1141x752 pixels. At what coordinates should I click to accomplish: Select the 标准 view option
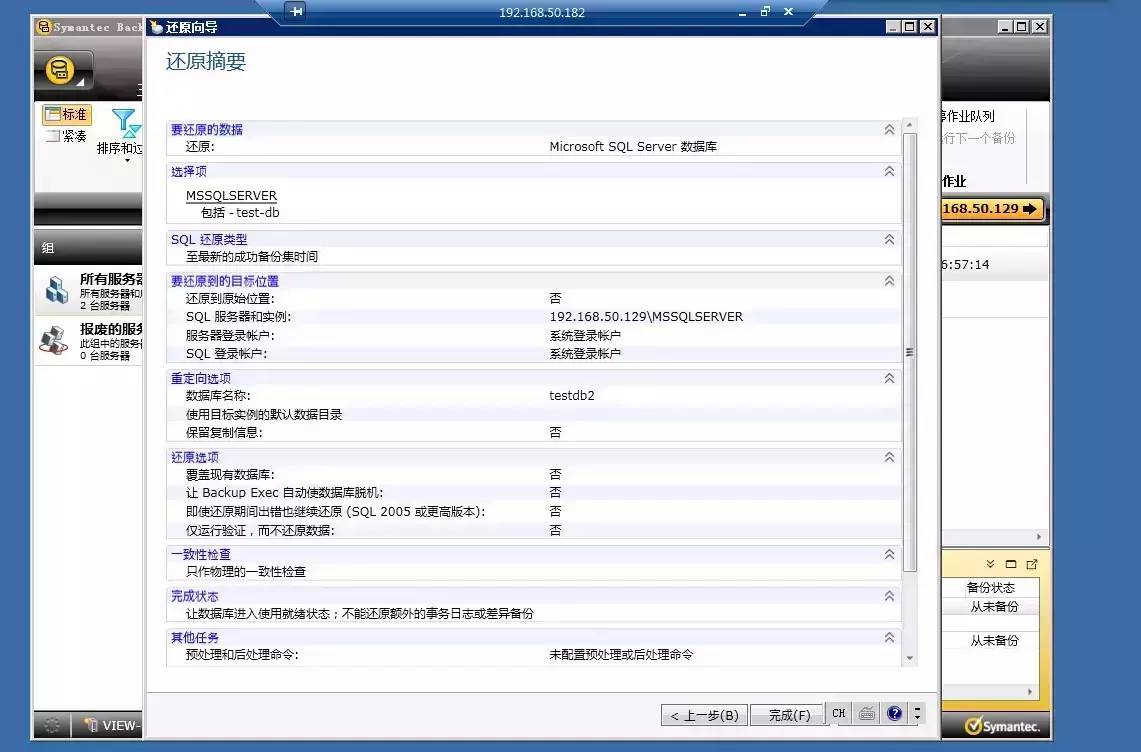(x=67, y=114)
